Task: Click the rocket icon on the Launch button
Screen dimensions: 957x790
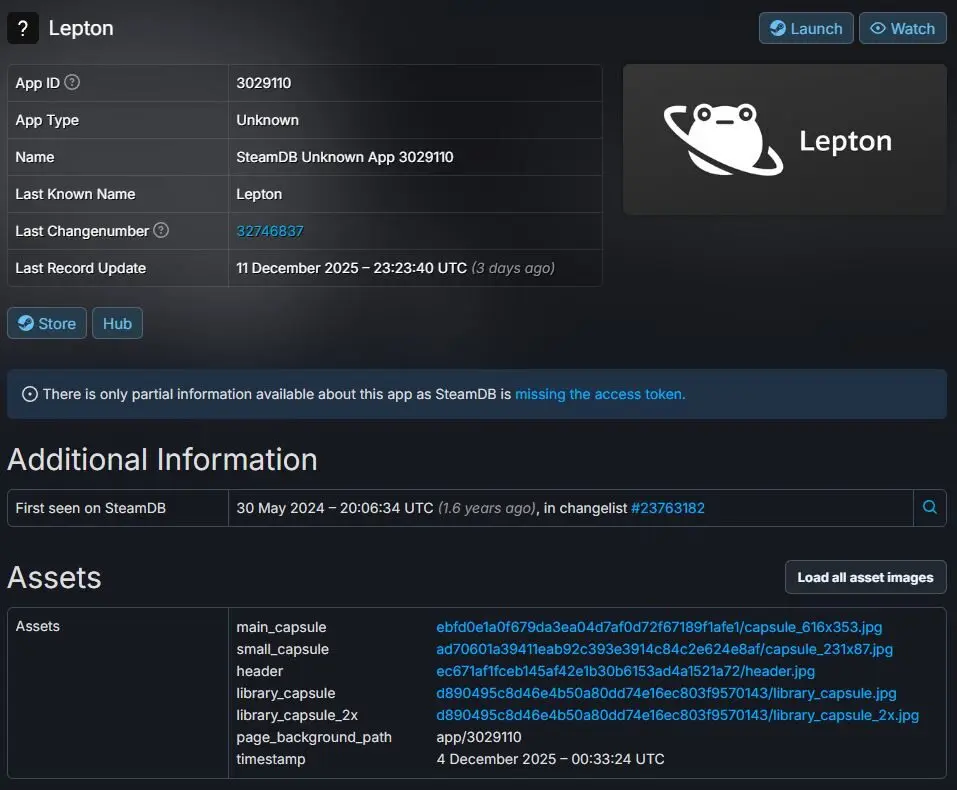Action: click(780, 28)
